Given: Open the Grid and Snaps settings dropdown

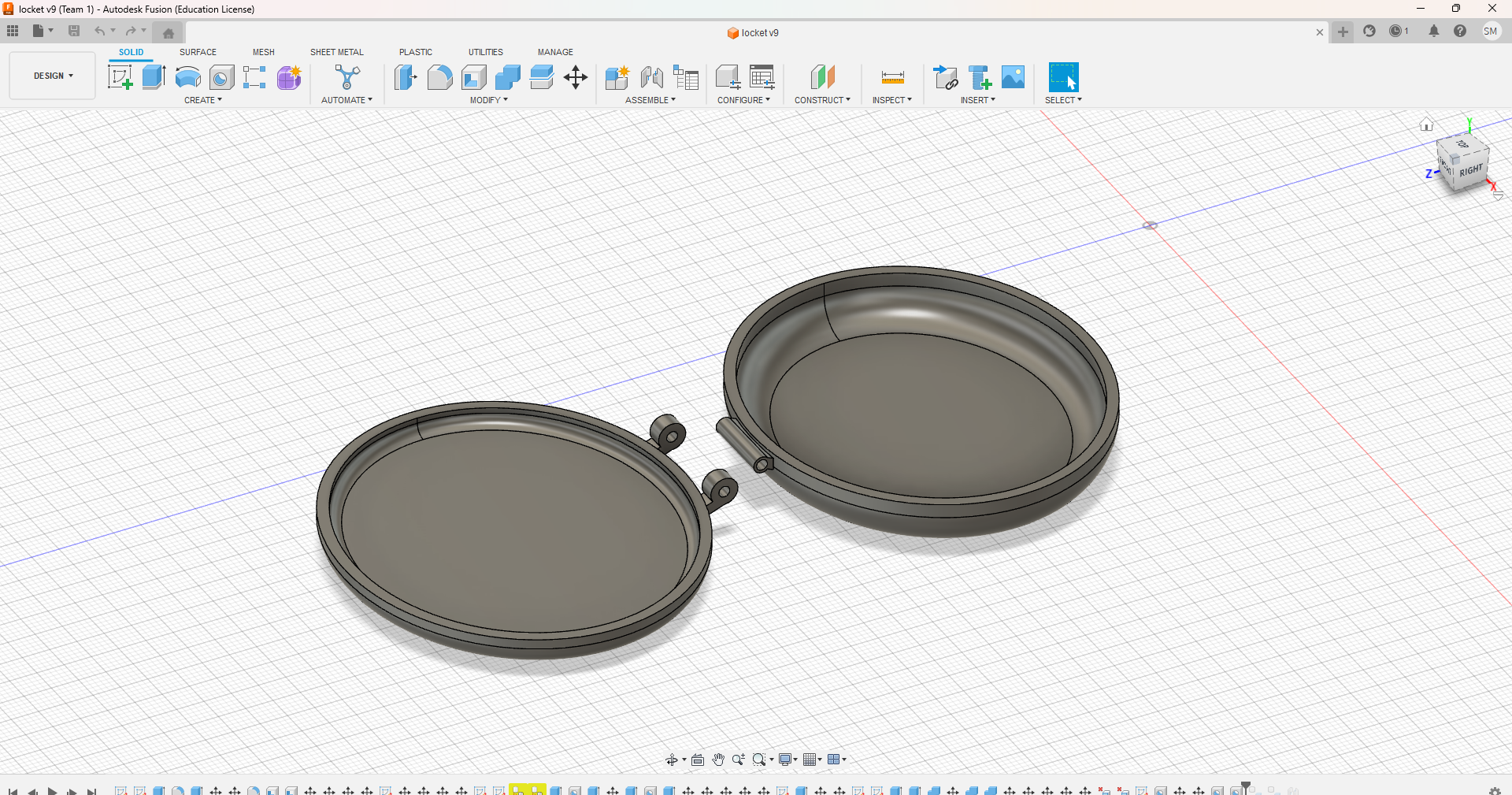Looking at the screenshot, I should point(812,760).
